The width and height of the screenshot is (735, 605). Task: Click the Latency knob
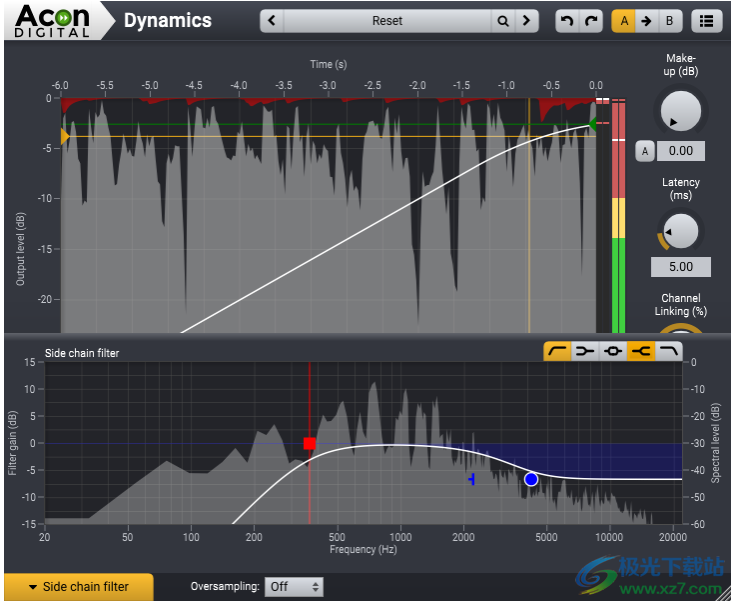coord(681,232)
